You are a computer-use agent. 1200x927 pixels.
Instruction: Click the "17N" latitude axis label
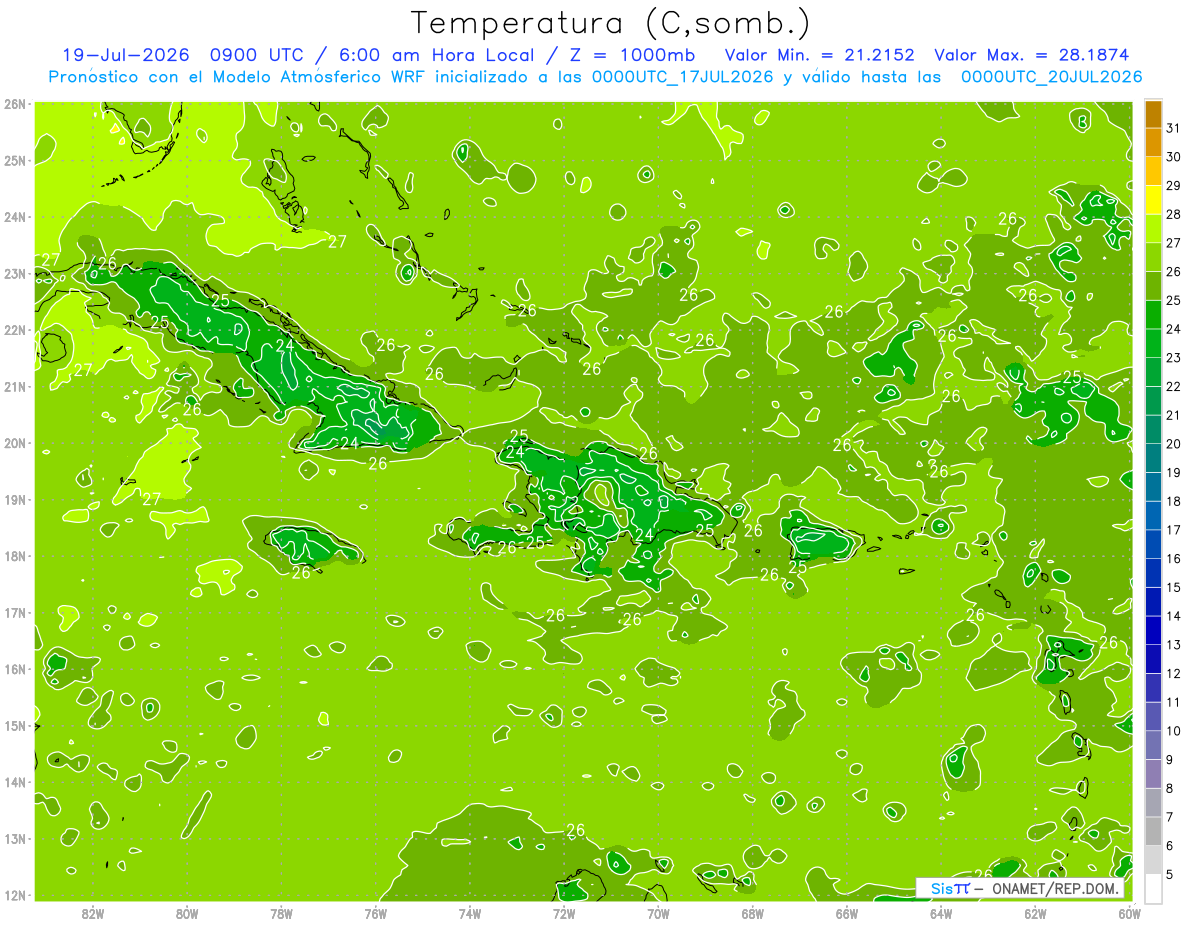[x=14, y=613]
